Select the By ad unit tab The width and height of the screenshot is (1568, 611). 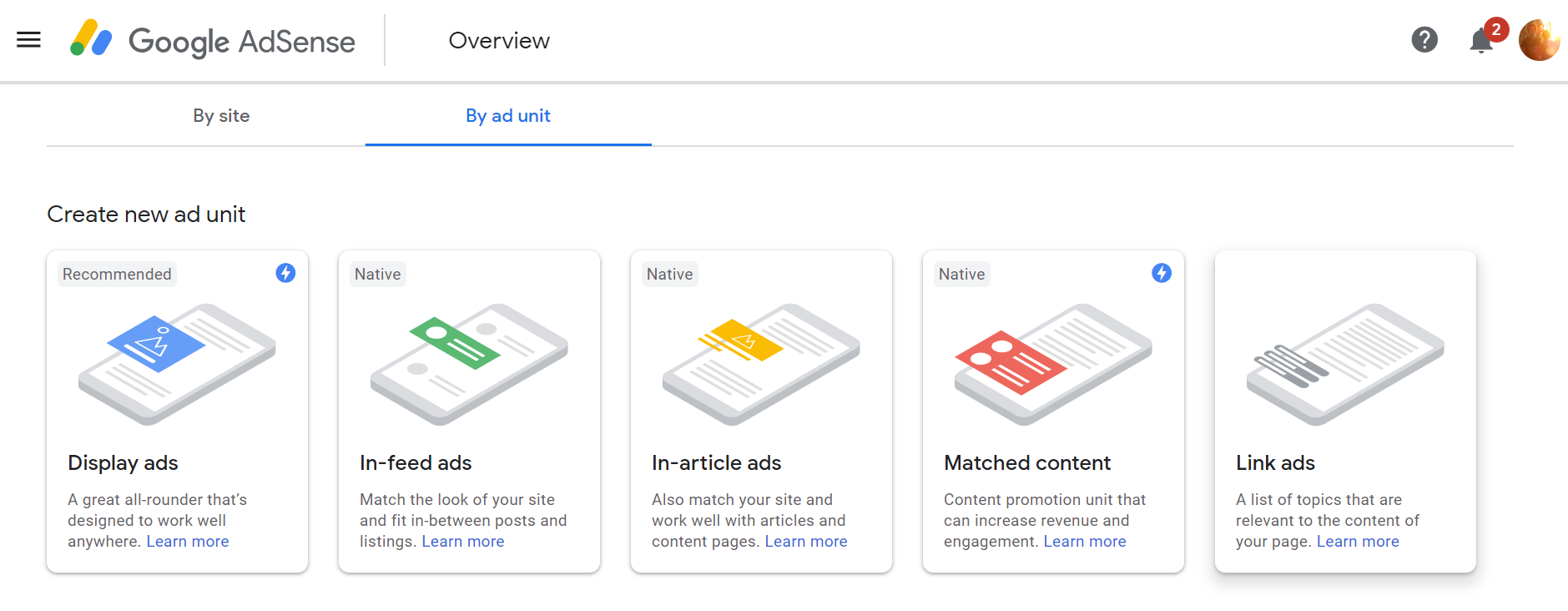pyautogui.click(x=507, y=116)
